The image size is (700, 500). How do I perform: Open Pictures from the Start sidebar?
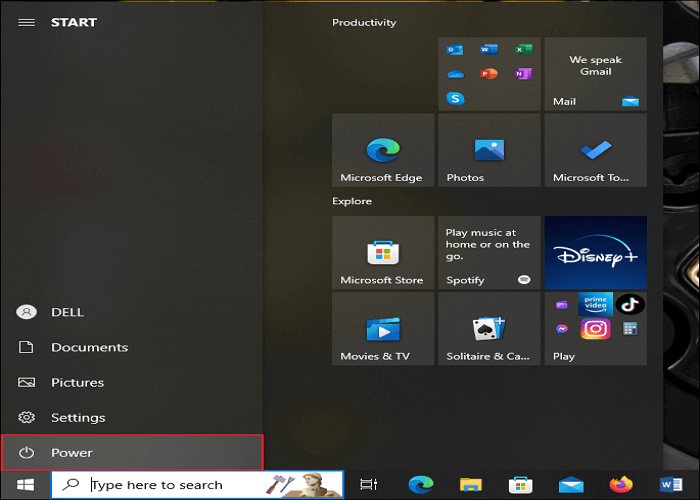[132, 383]
